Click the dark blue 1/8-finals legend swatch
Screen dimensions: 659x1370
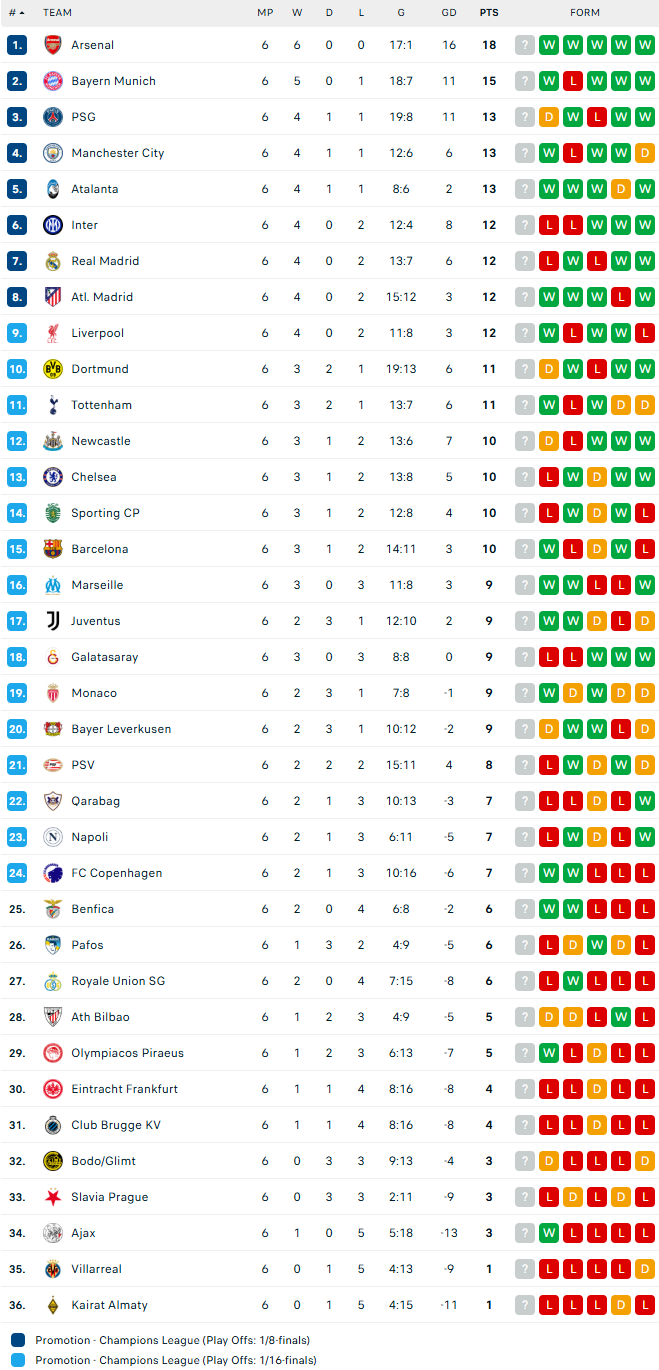[18, 1340]
